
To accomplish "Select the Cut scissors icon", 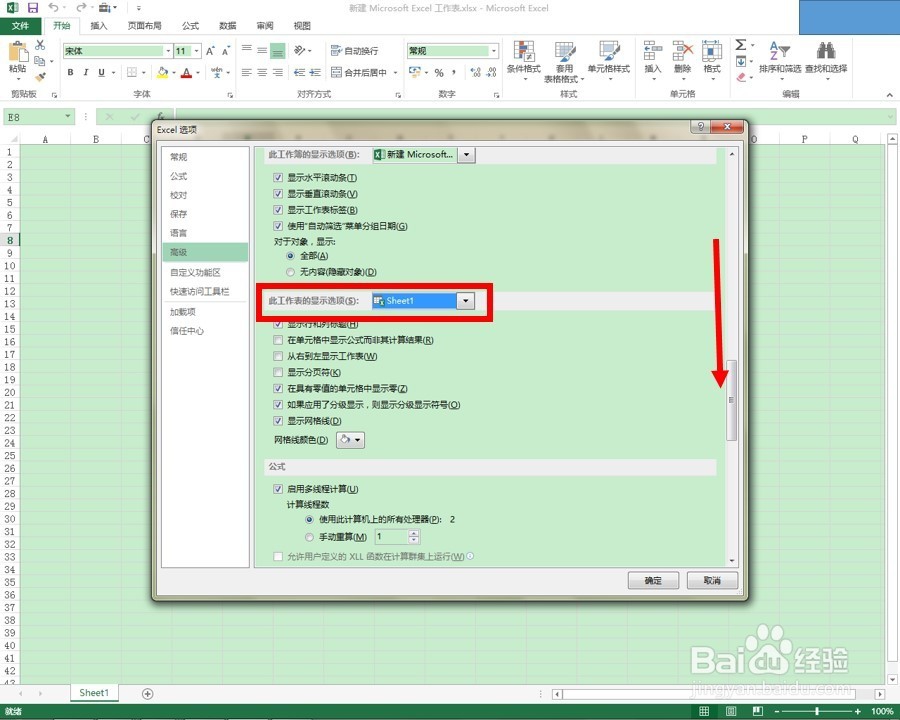I will click(x=40, y=45).
